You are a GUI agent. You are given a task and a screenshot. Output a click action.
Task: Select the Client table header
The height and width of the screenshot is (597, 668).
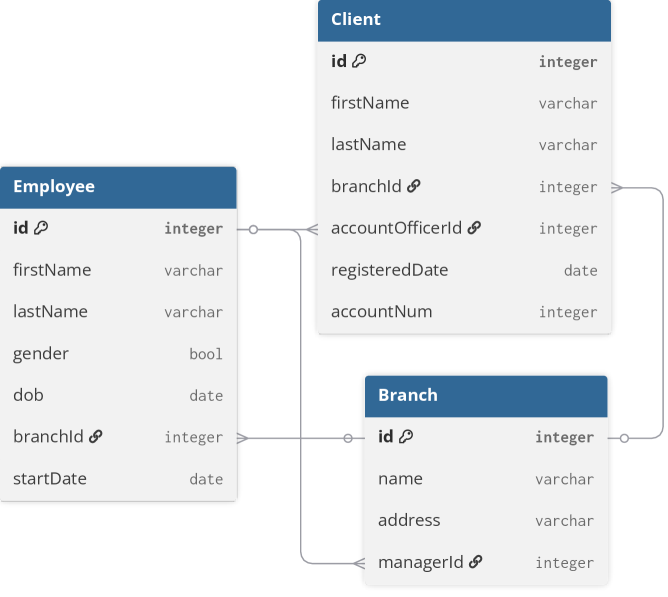(x=464, y=20)
